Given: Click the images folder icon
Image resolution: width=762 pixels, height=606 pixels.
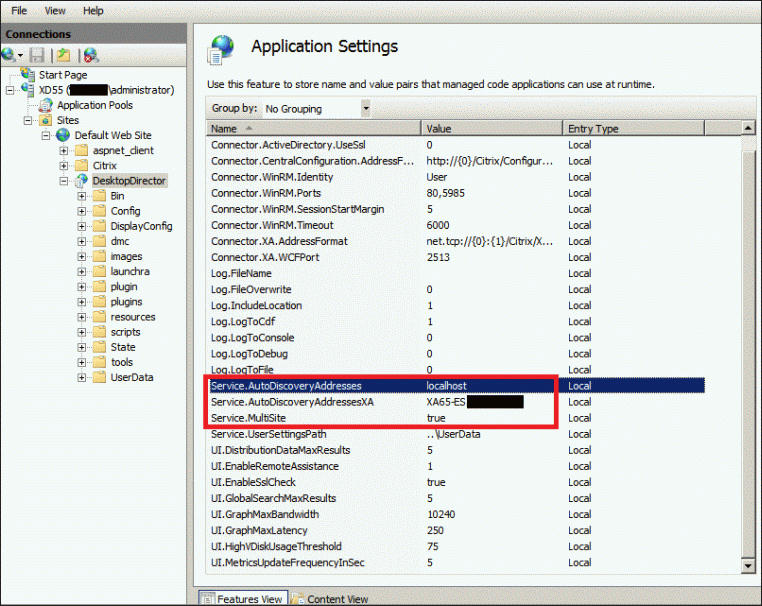Looking at the screenshot, I should tap(99, 256).
